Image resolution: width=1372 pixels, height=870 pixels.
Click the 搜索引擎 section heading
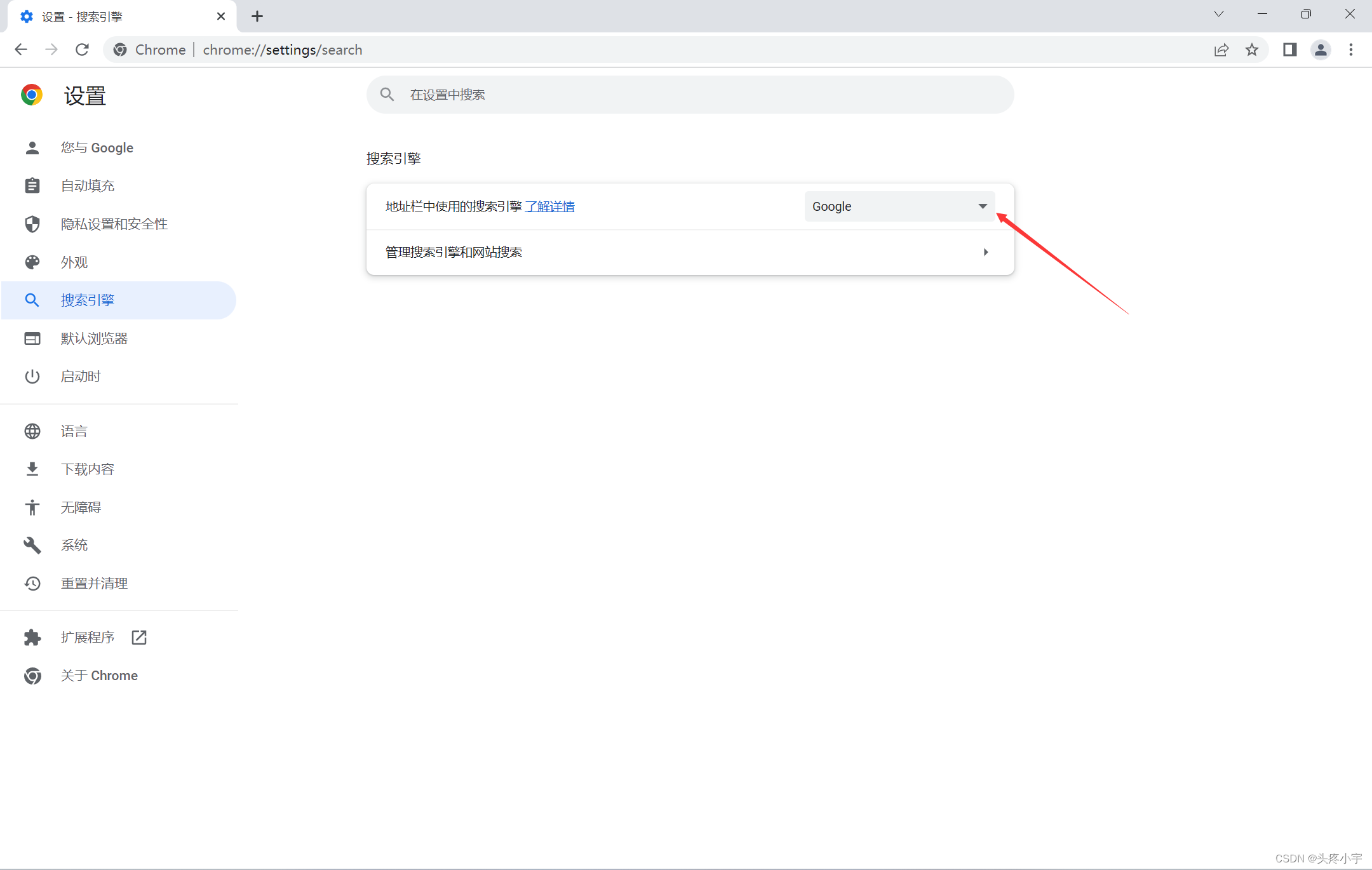tap(394, 158)
